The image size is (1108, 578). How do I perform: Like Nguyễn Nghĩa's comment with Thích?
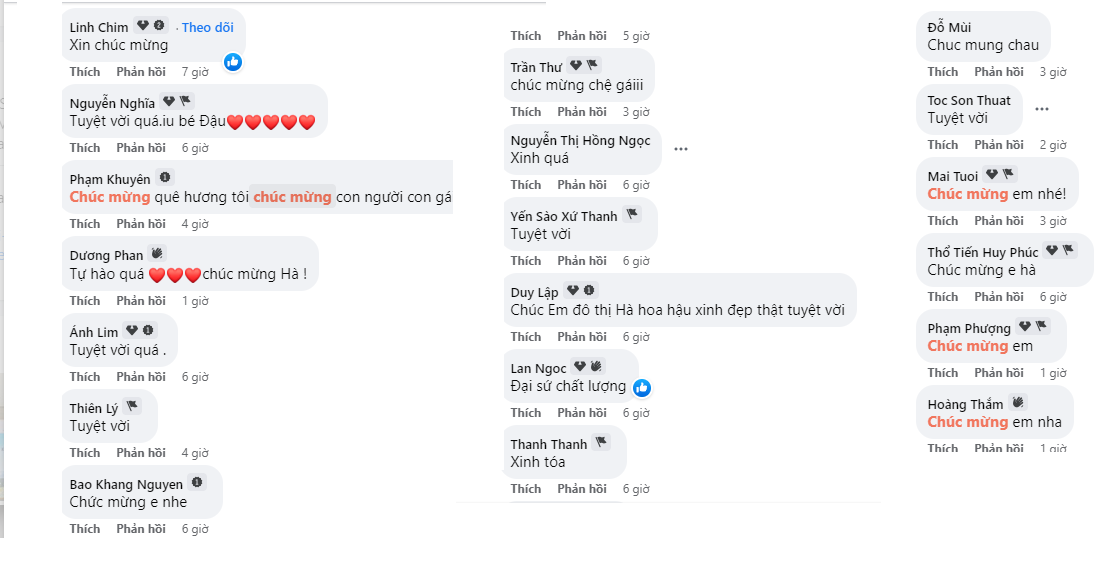(x=85, y=148)
